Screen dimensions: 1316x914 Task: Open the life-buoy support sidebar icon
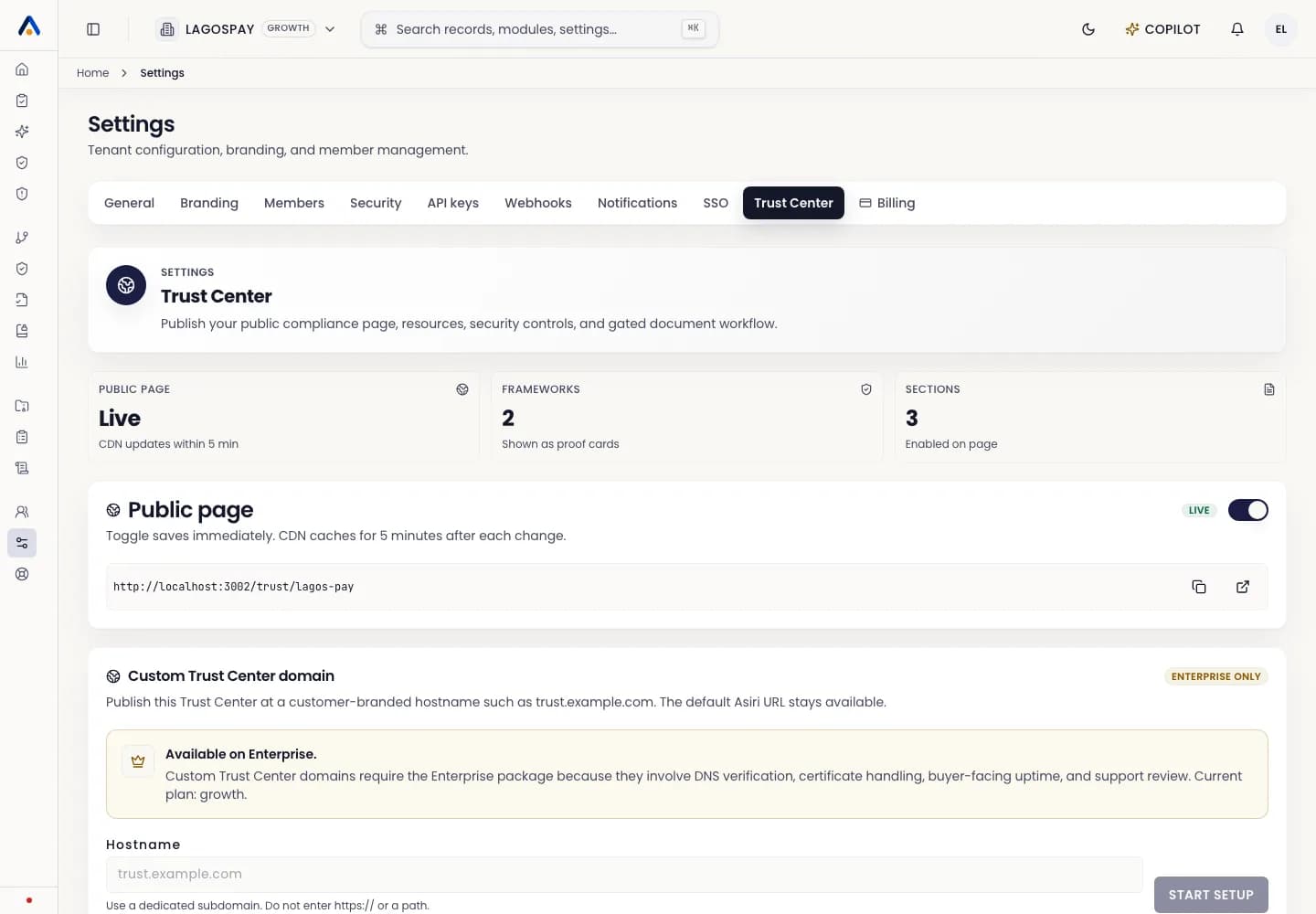22,574
